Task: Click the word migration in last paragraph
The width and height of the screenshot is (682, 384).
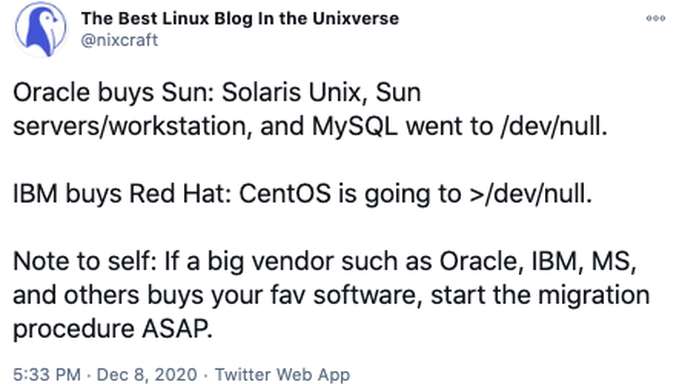Action: coord(594,295)
